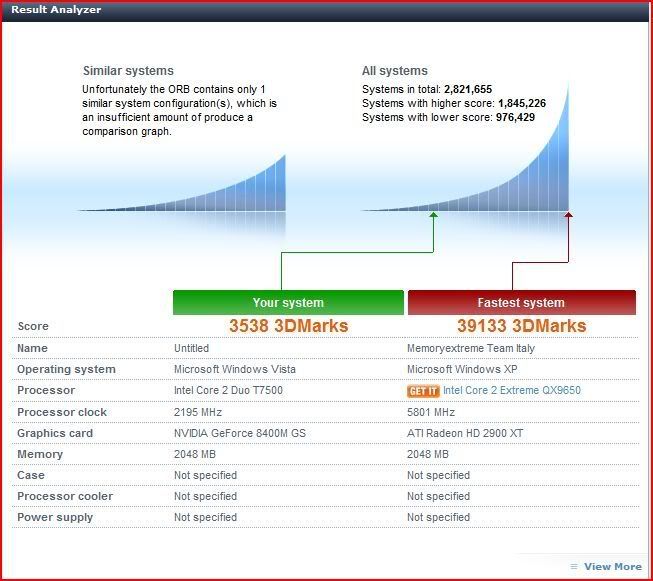This screenshot has width=653, height=581.
Task: Click ATI Radeon HD 2900 XT entry
Action: (x=465, y=433)
